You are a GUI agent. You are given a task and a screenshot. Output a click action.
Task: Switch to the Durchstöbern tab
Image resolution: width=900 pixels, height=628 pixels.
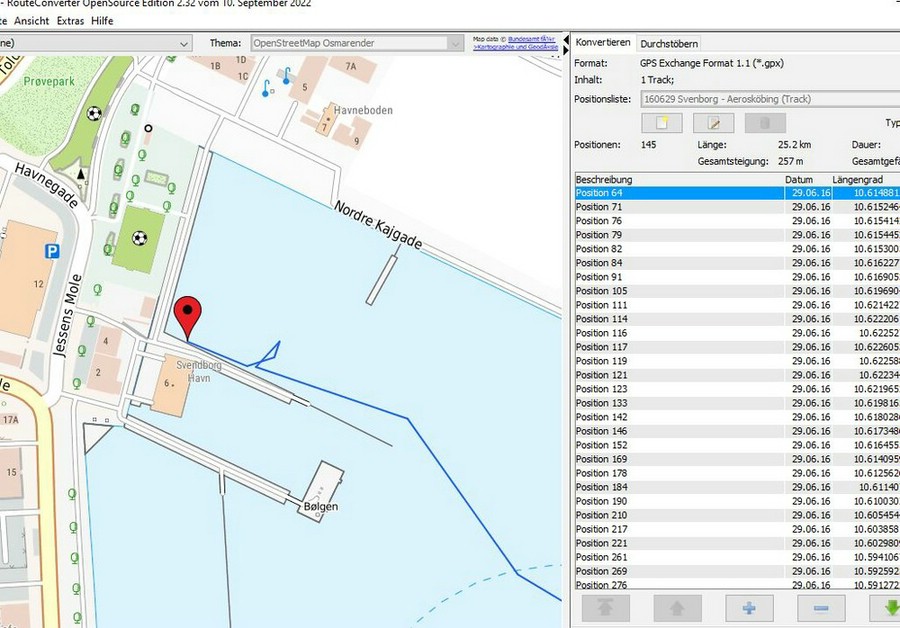(669, 43)
